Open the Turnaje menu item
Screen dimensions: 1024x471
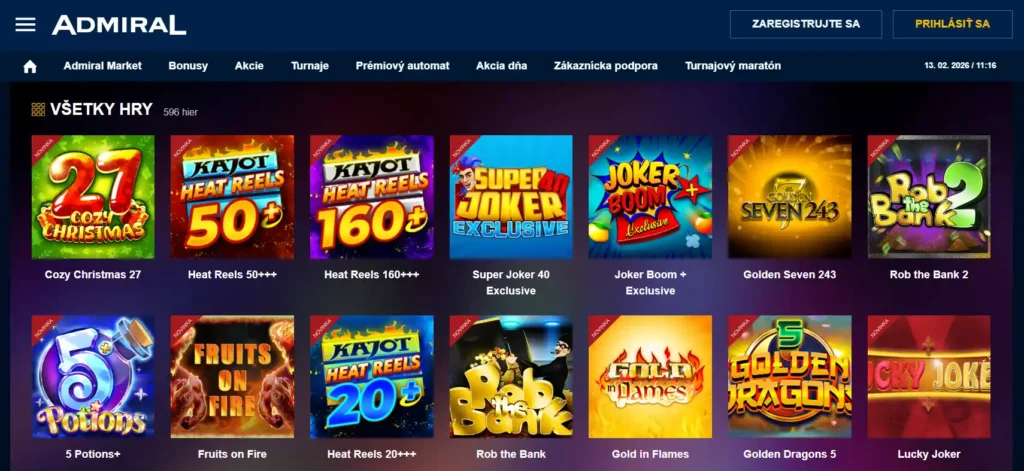pos(310,66)
